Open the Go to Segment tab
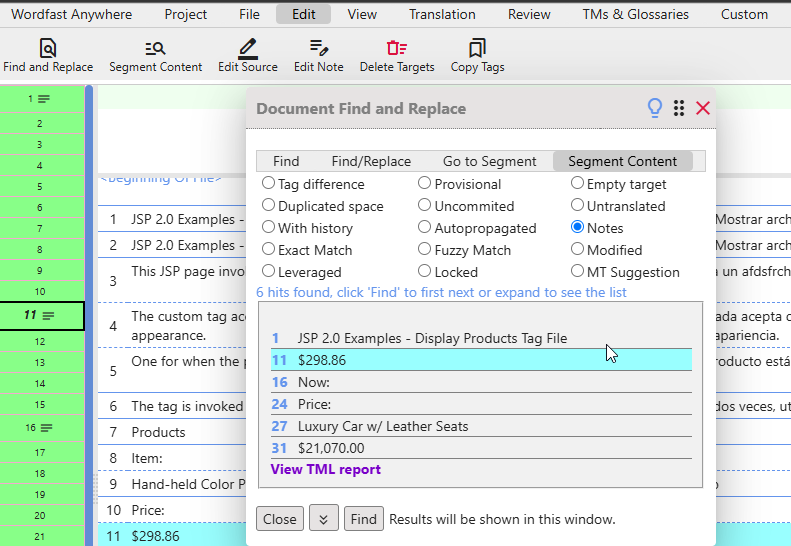The height and width of the screenshot is (546, 791). tap(489, 161)
